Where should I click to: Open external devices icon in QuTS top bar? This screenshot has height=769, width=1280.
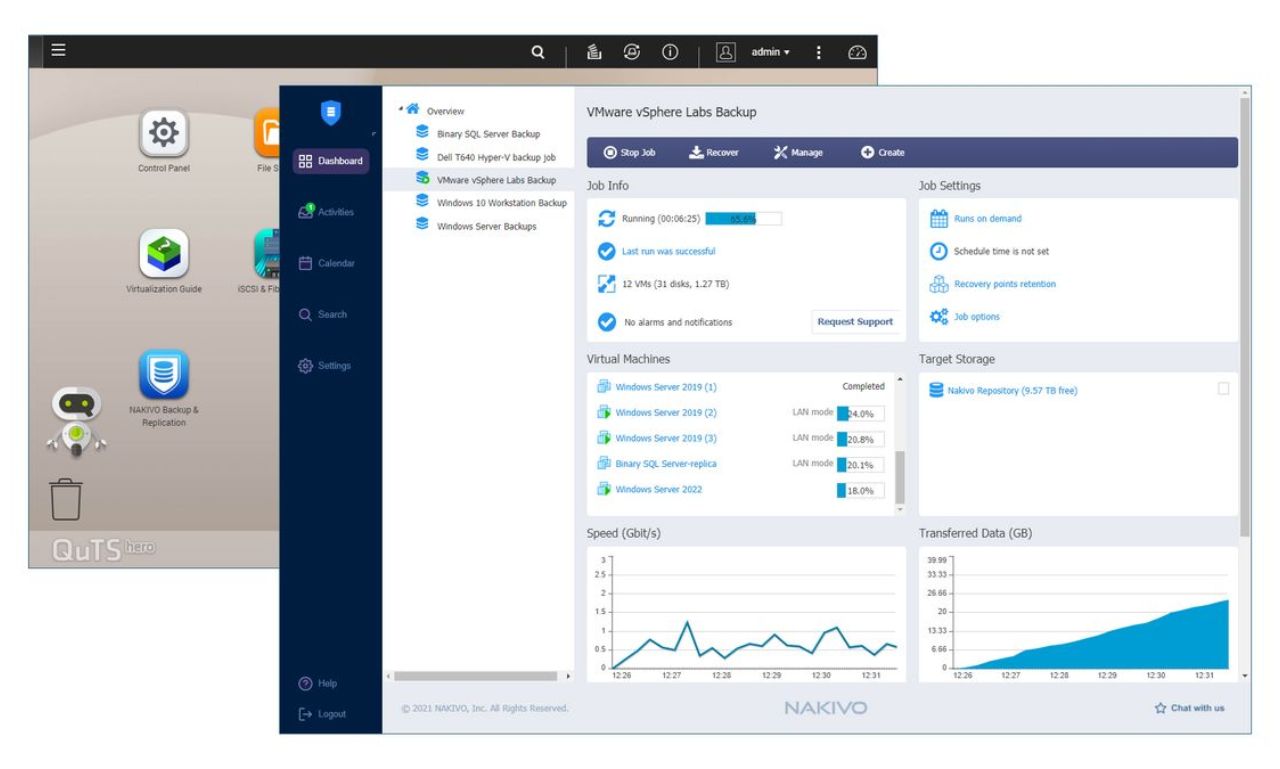pyautogui.click(x=631, y=53)
